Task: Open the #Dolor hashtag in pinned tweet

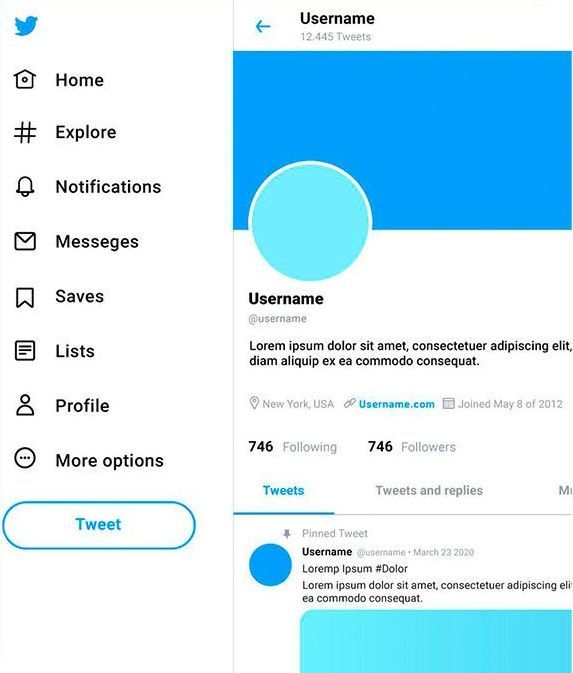Action: 391,569
